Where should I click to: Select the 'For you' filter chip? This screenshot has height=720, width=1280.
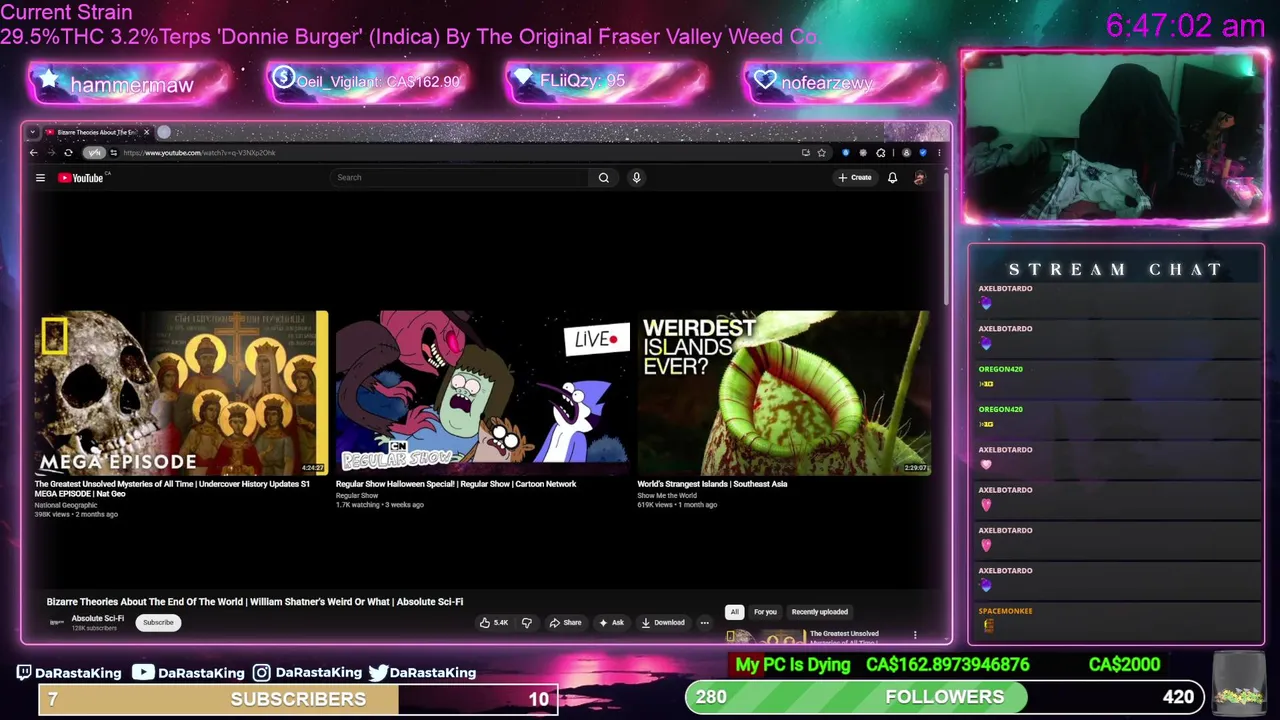coord(765,612)
